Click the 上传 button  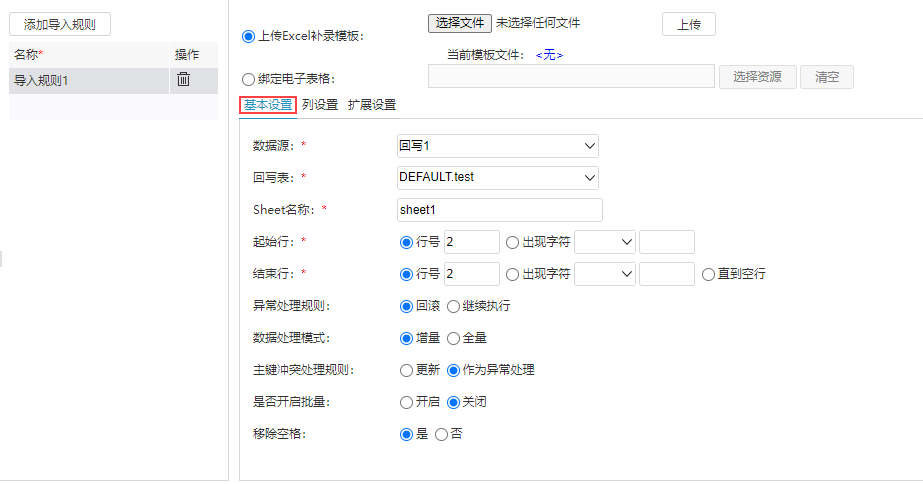pos(689,24)
